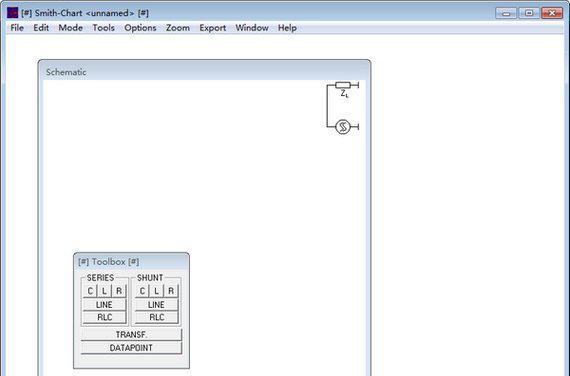Open the Mode menu

[71, 28]
